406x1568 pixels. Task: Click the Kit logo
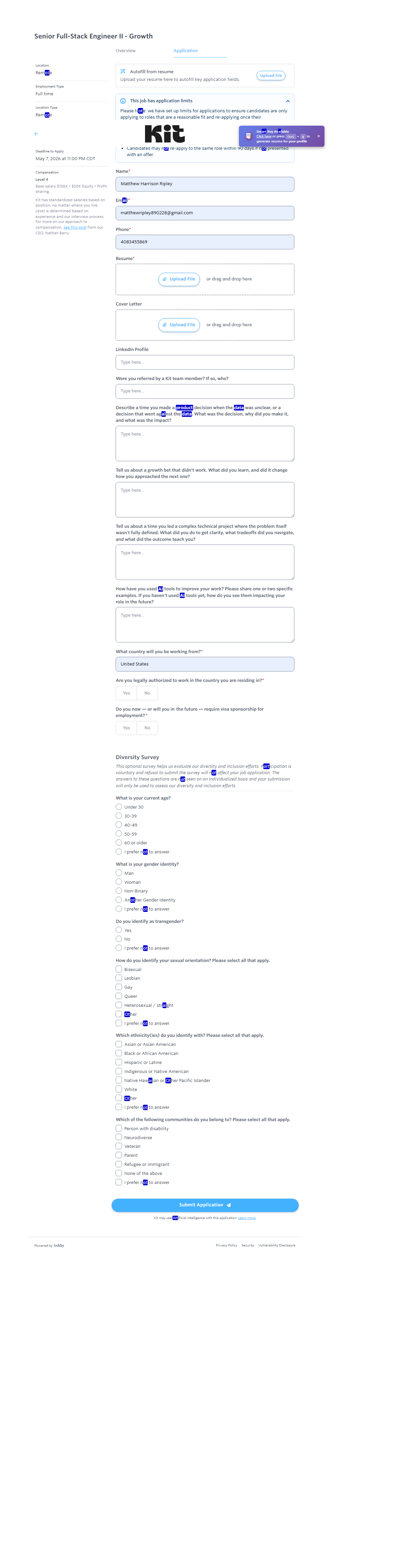pos(164,133)
